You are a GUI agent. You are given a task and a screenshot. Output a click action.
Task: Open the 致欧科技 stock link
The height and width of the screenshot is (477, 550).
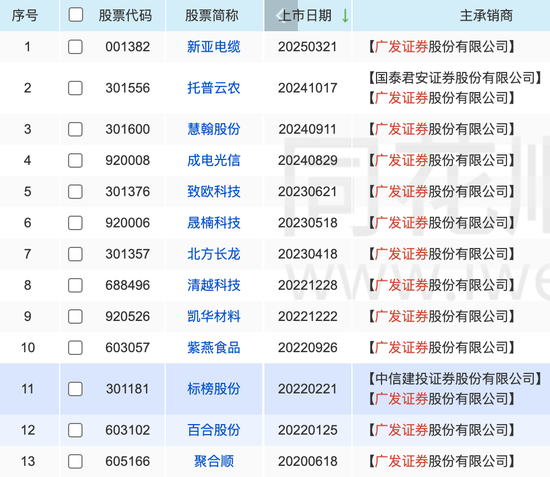coord(214,192)
